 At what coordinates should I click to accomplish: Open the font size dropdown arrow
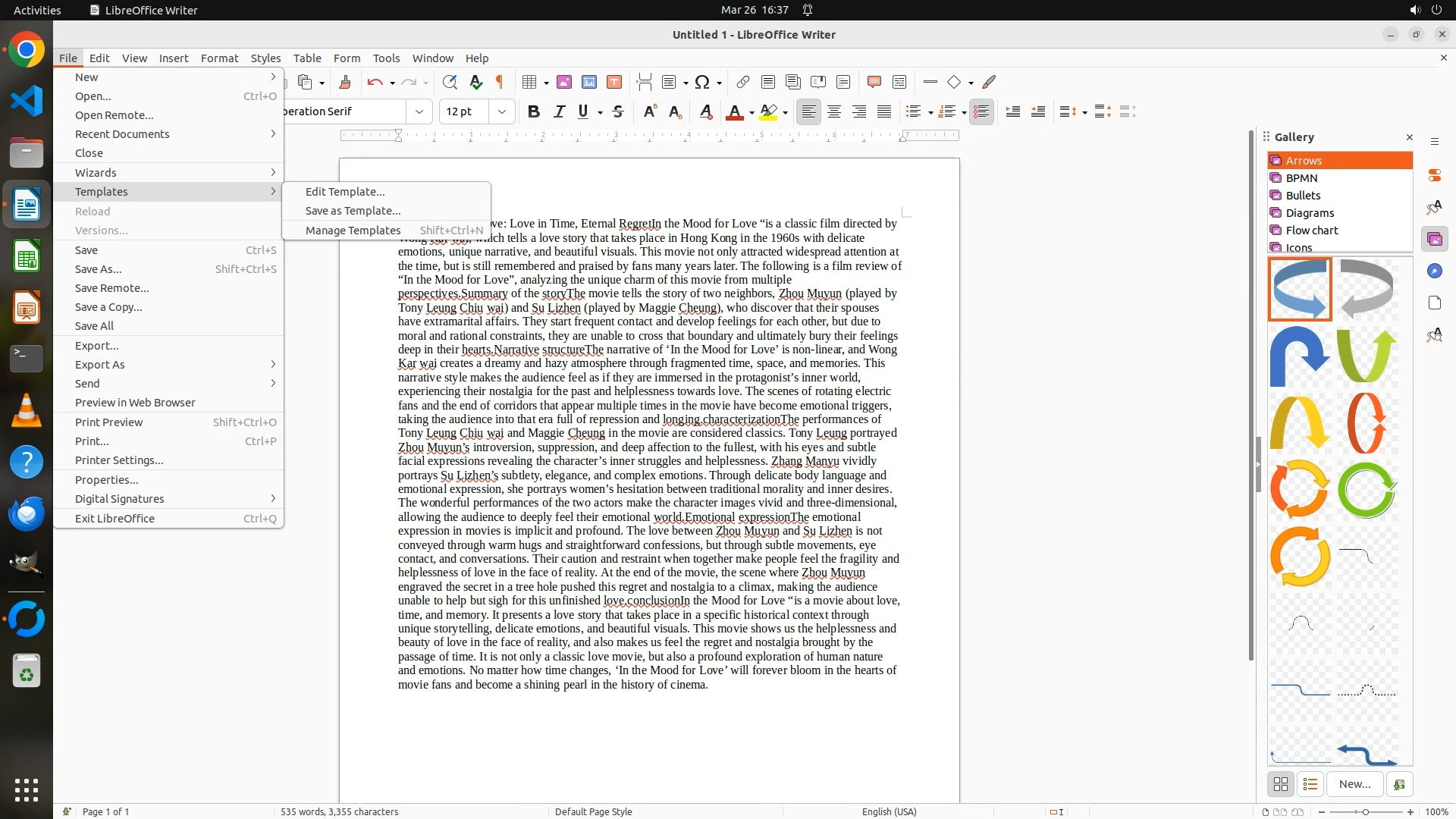(501, 111)
